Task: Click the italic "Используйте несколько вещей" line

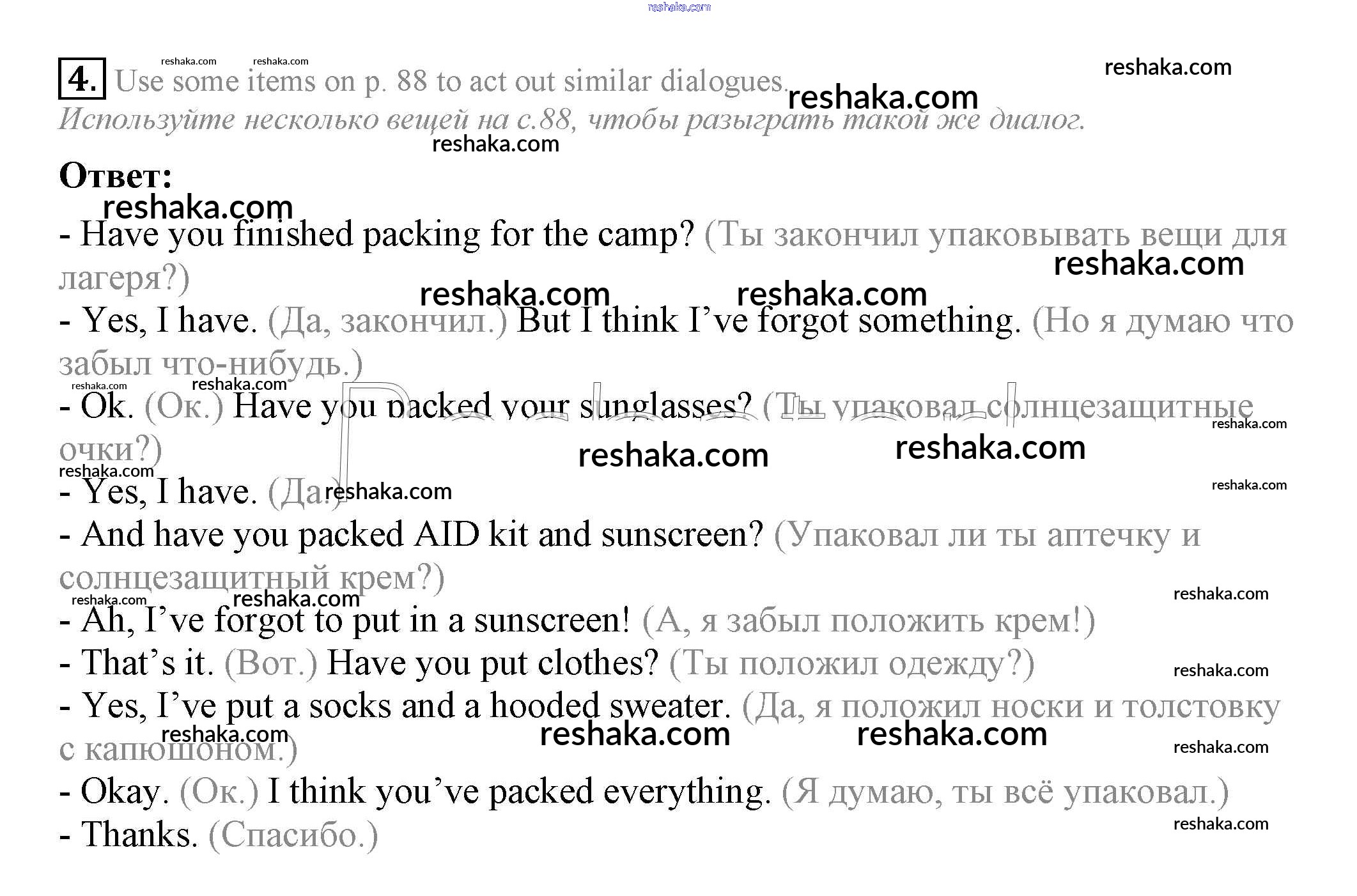Action: [x=571, y=120]
